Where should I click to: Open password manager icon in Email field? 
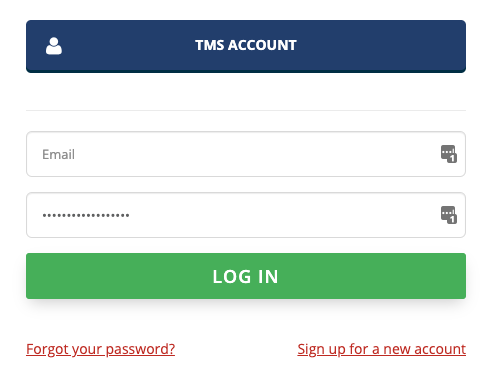pyautogui.click(x=449, y=154)
